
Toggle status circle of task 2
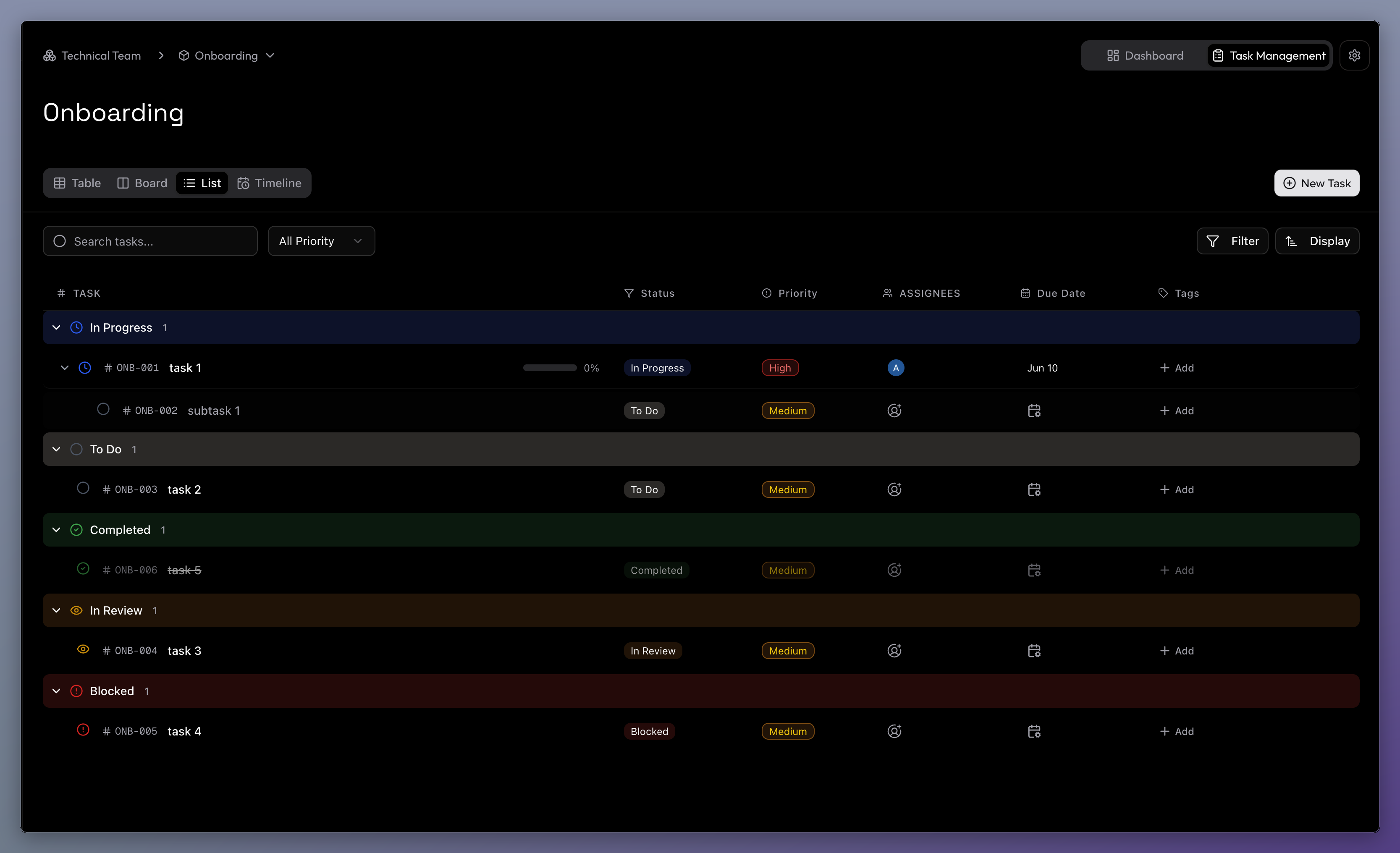pyautogui.click(x=83, y=488)
